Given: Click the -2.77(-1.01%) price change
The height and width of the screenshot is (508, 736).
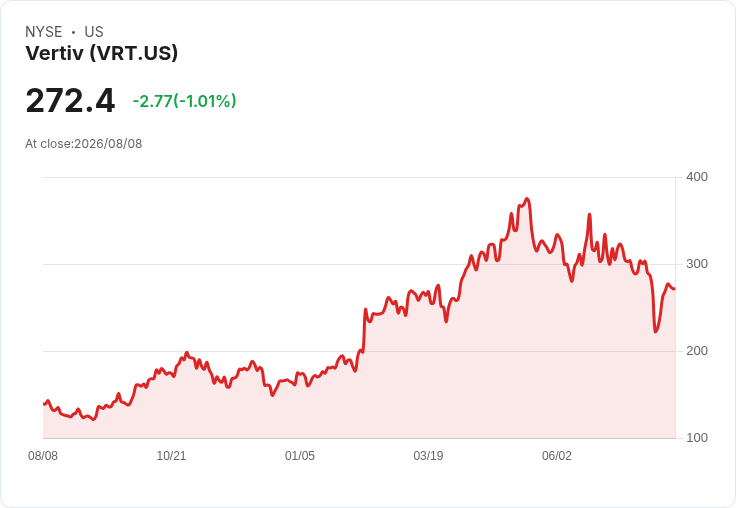Looking at the screenshot, I should pyautogui.click(x=184, y=101).
